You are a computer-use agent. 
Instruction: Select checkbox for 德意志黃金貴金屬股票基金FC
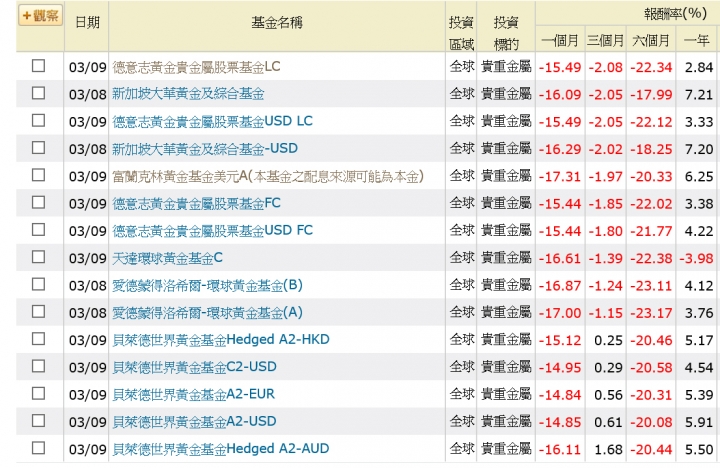pyautogui.click(x=39, y=203)
